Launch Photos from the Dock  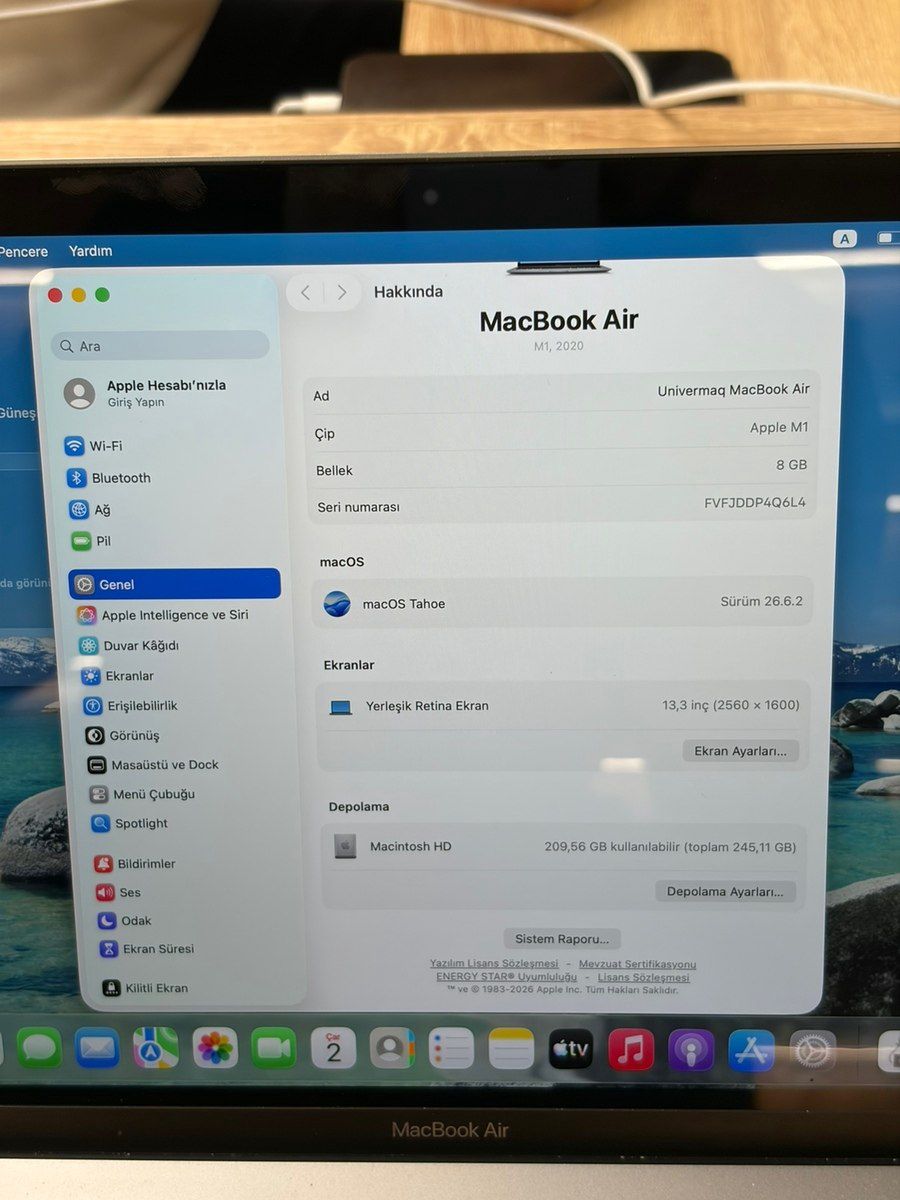[215, 1049]
